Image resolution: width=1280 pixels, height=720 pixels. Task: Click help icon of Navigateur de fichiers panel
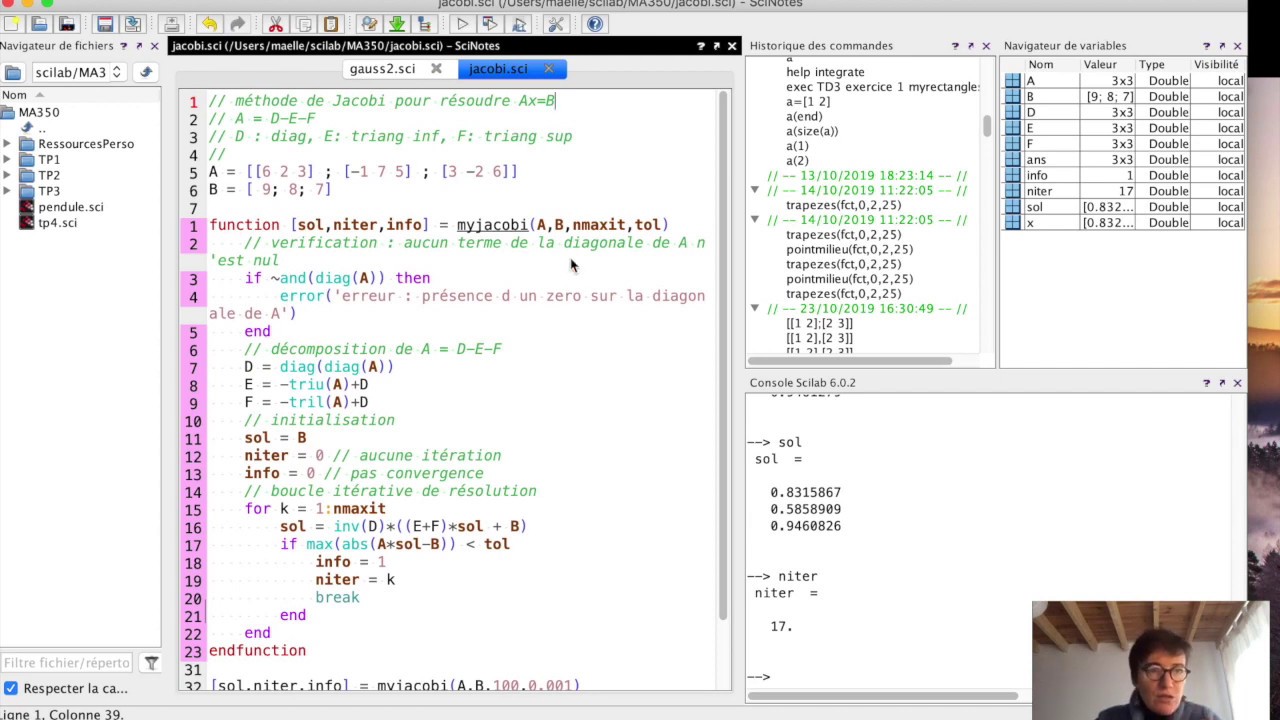(124, 46)
